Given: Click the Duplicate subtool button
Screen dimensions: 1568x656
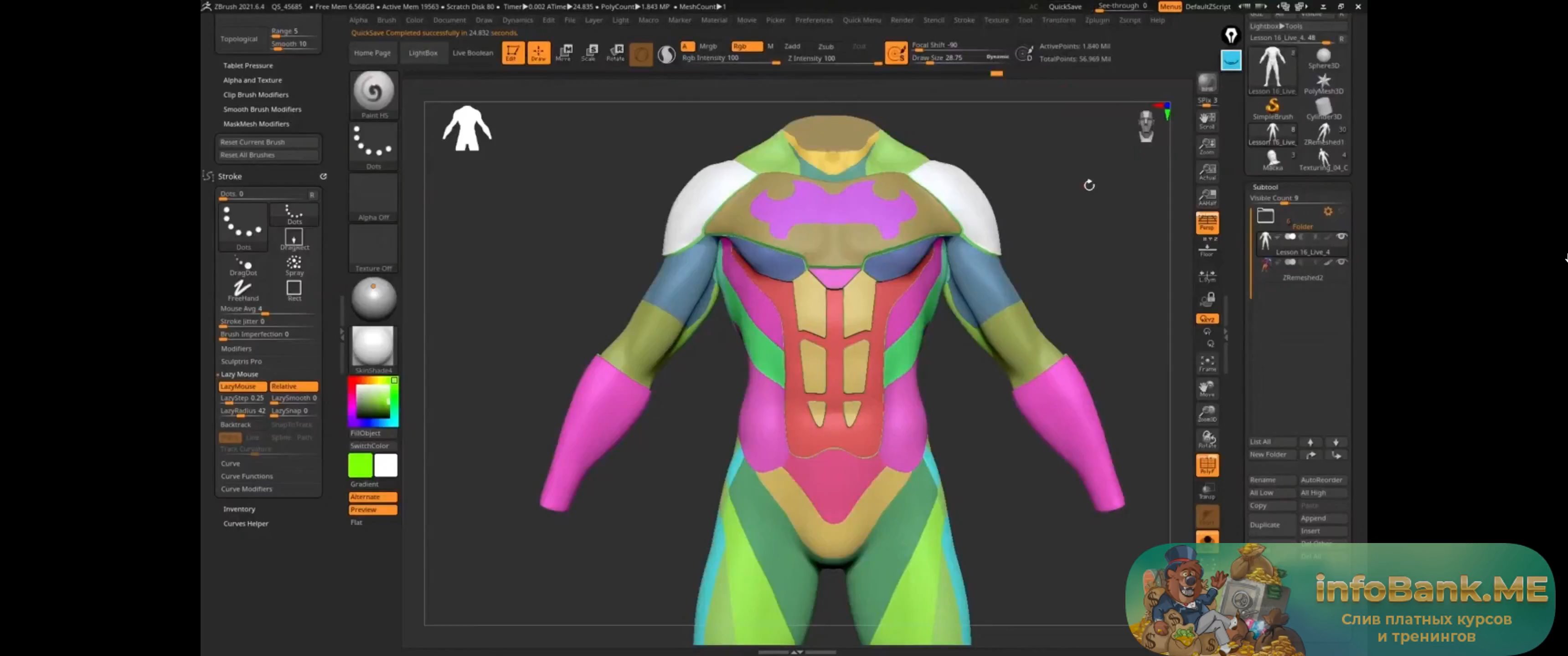Looking at the screenshot, I should tap(1272, 524).
